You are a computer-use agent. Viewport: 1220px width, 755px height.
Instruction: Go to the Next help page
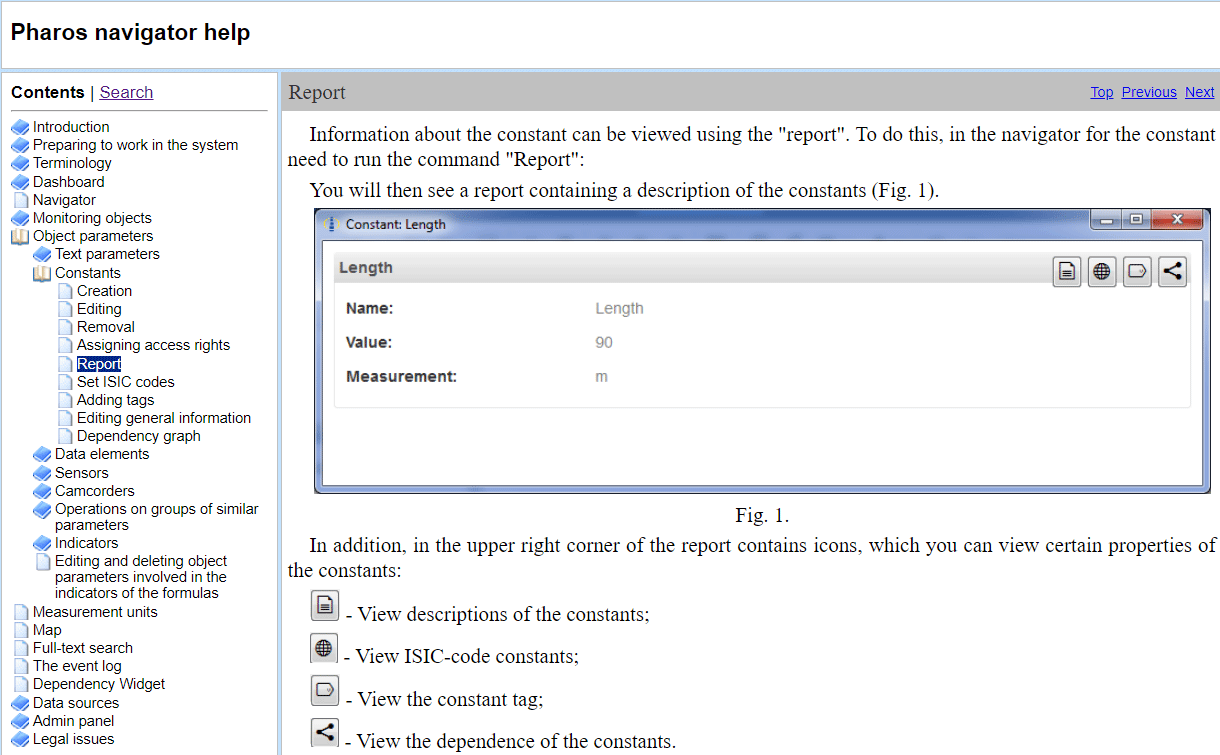(x=1199, y=92)
